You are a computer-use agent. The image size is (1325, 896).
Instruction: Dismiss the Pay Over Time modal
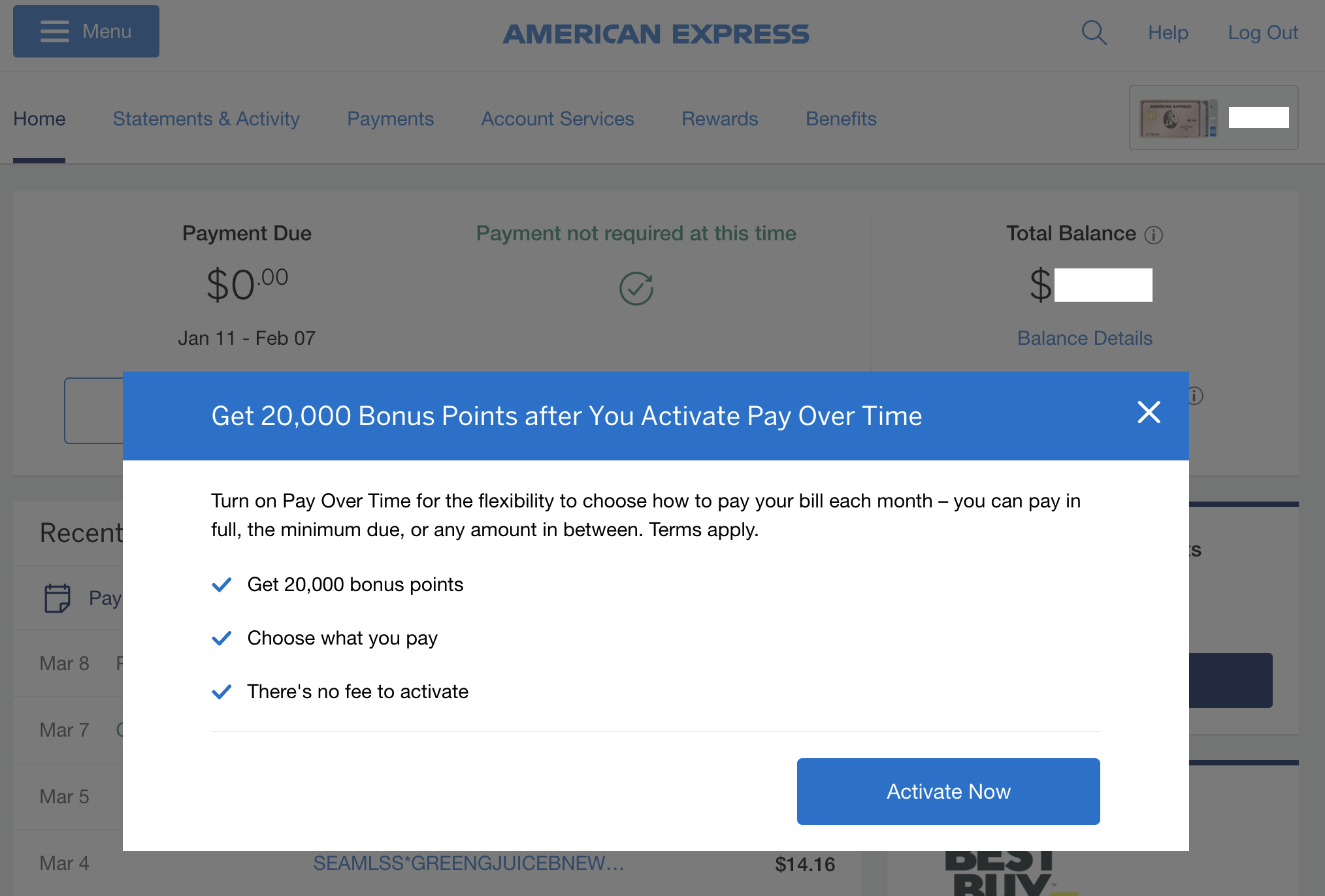pyautogui.click(x=1149, y=413)
